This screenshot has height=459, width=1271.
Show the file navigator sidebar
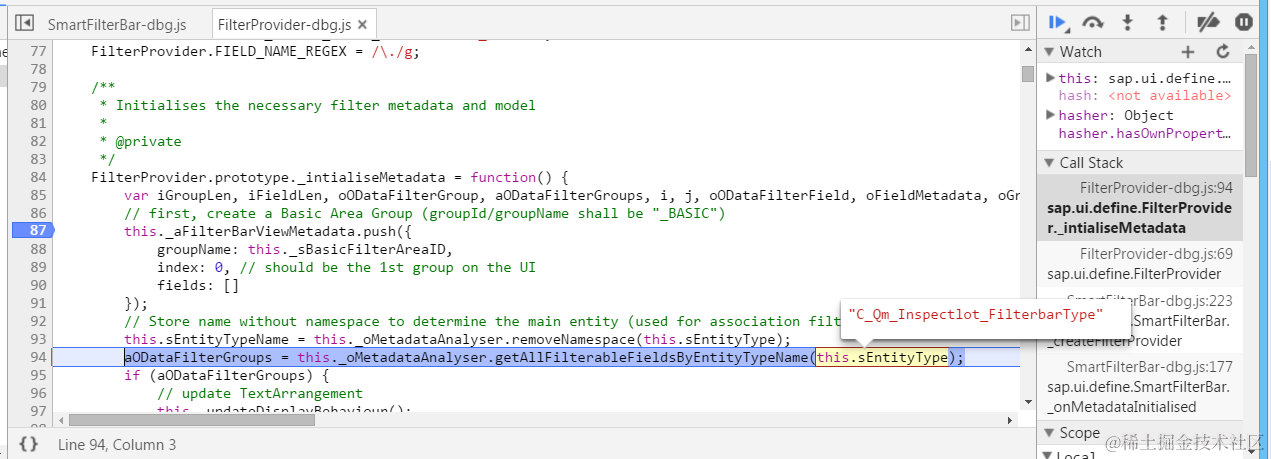[x=25, y=22]
